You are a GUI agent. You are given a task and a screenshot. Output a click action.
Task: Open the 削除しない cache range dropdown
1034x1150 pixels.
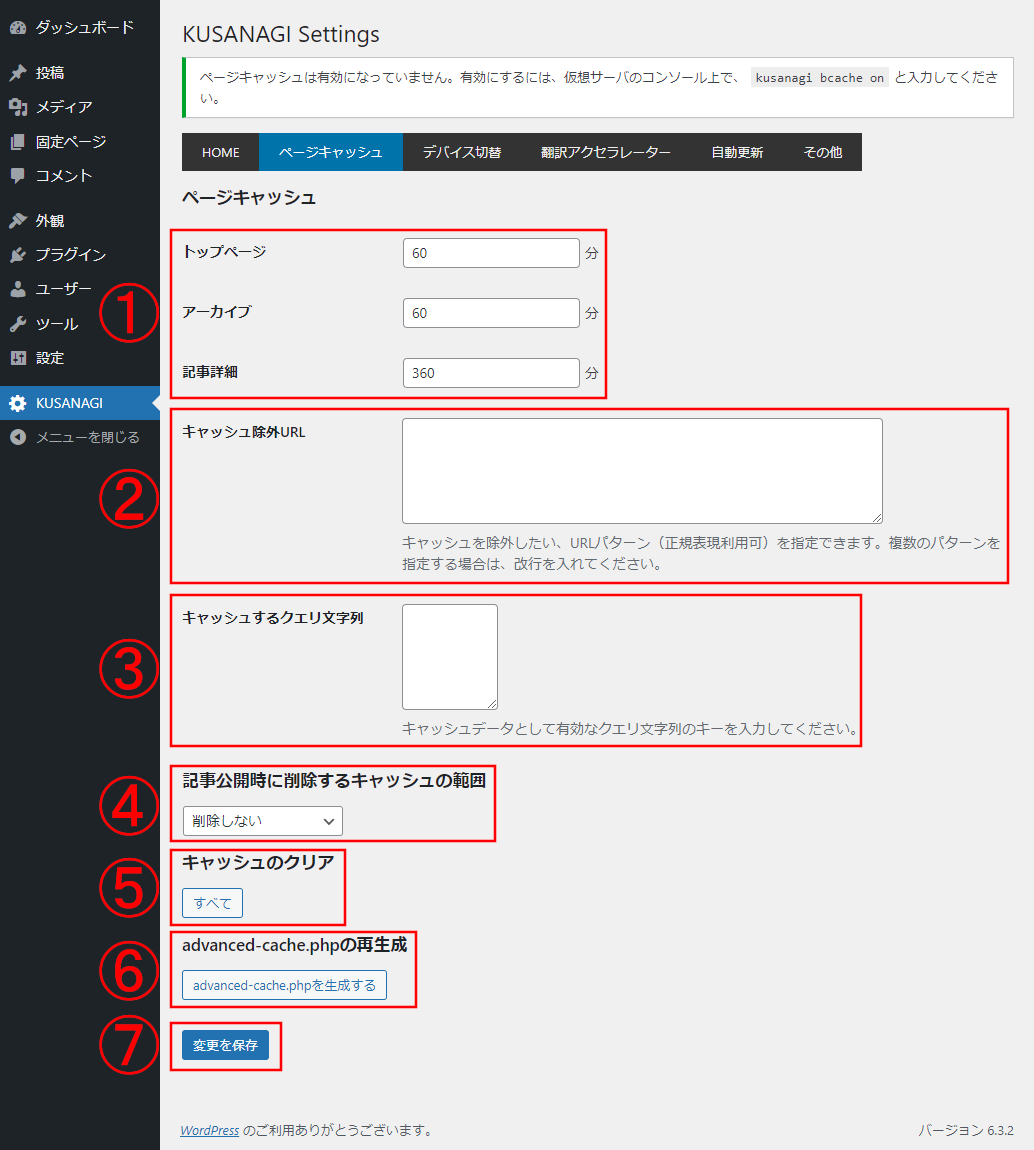coord(262,821)
